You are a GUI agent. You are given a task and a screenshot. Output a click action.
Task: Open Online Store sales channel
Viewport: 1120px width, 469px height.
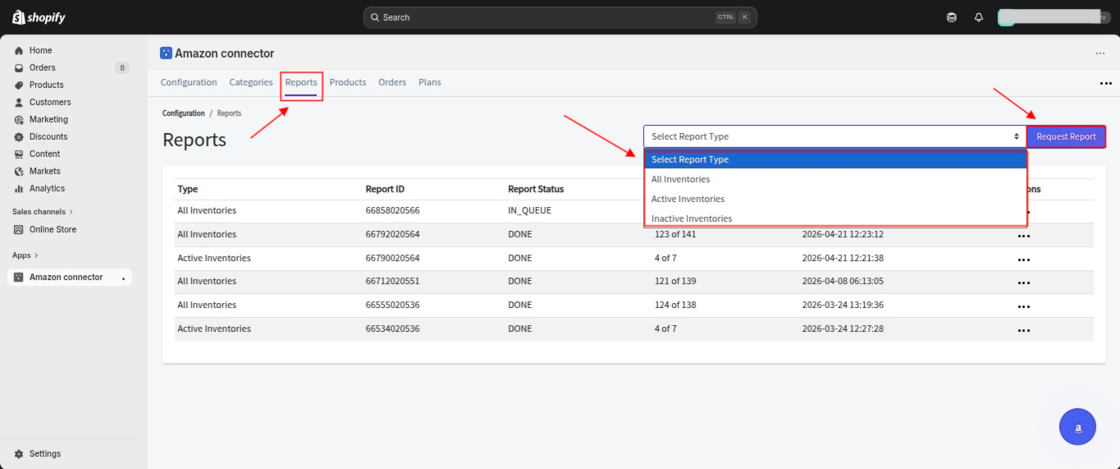(52, 229)
